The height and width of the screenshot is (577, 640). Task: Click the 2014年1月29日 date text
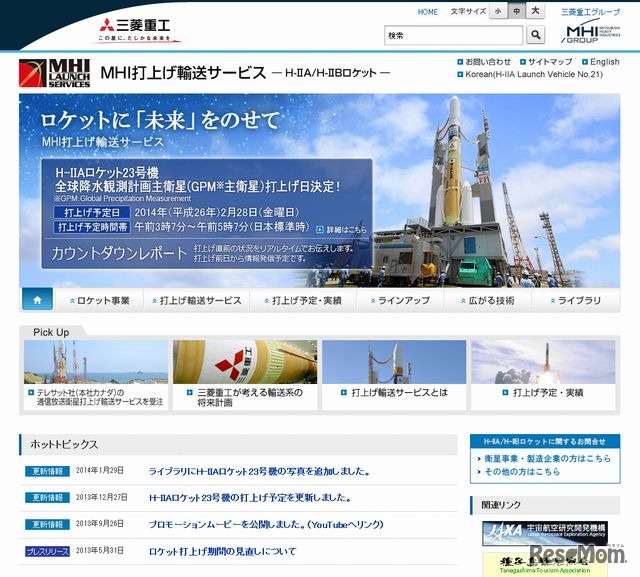coord(100,470)
